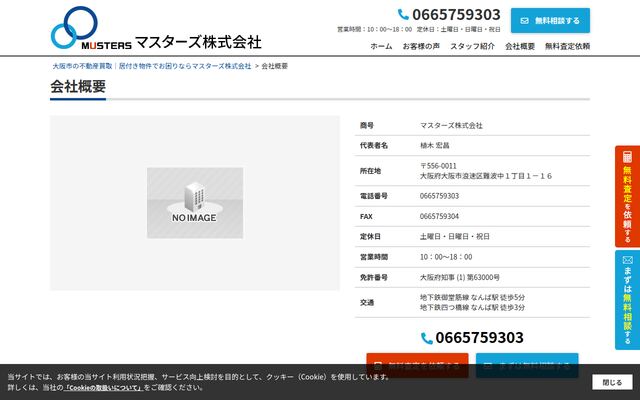Screen dimensions: 640x400
Task: Click the phone icon in the header
Action: pyautogui.click(x=403, y=14)
